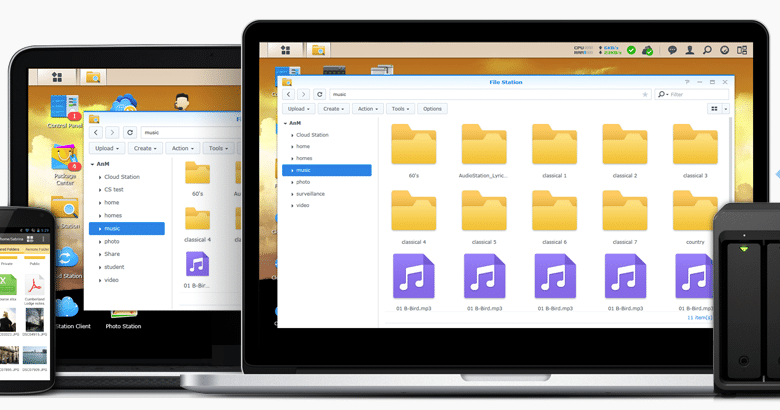Click the forward arrow in tablet File Station

[112, 132]
